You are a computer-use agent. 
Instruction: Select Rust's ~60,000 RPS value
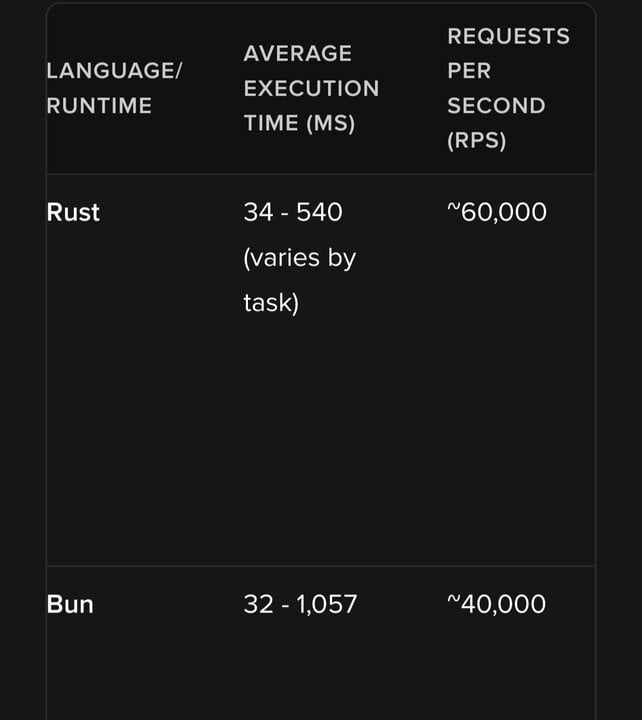coord(497,212)
